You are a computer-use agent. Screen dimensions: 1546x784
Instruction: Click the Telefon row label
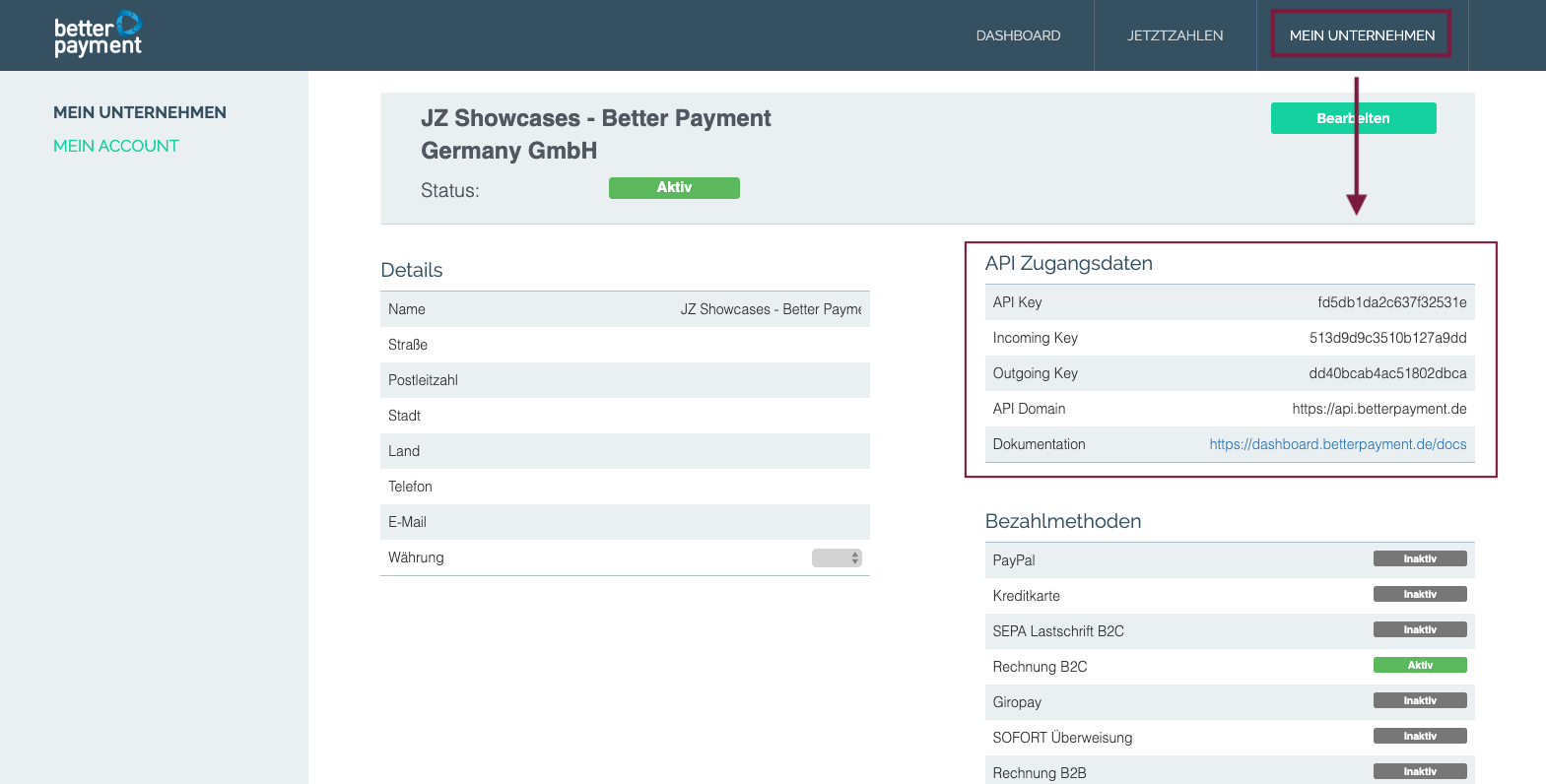(x=410, y=487)
